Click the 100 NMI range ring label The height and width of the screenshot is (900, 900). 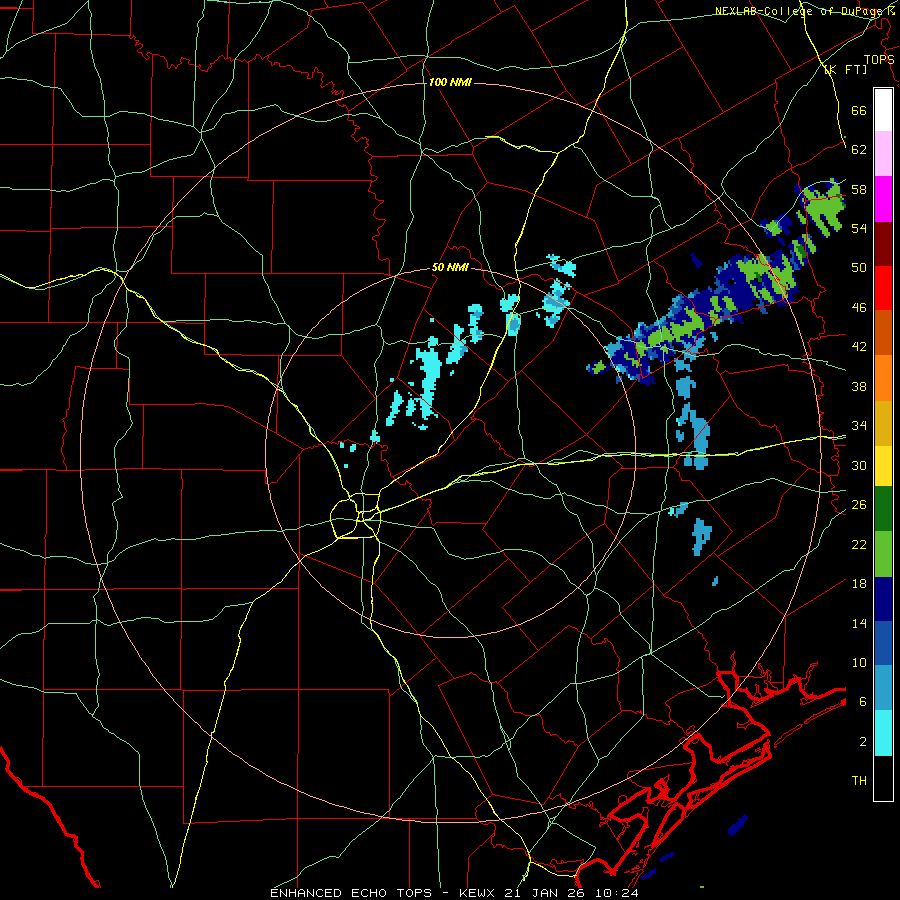[450, 83]
